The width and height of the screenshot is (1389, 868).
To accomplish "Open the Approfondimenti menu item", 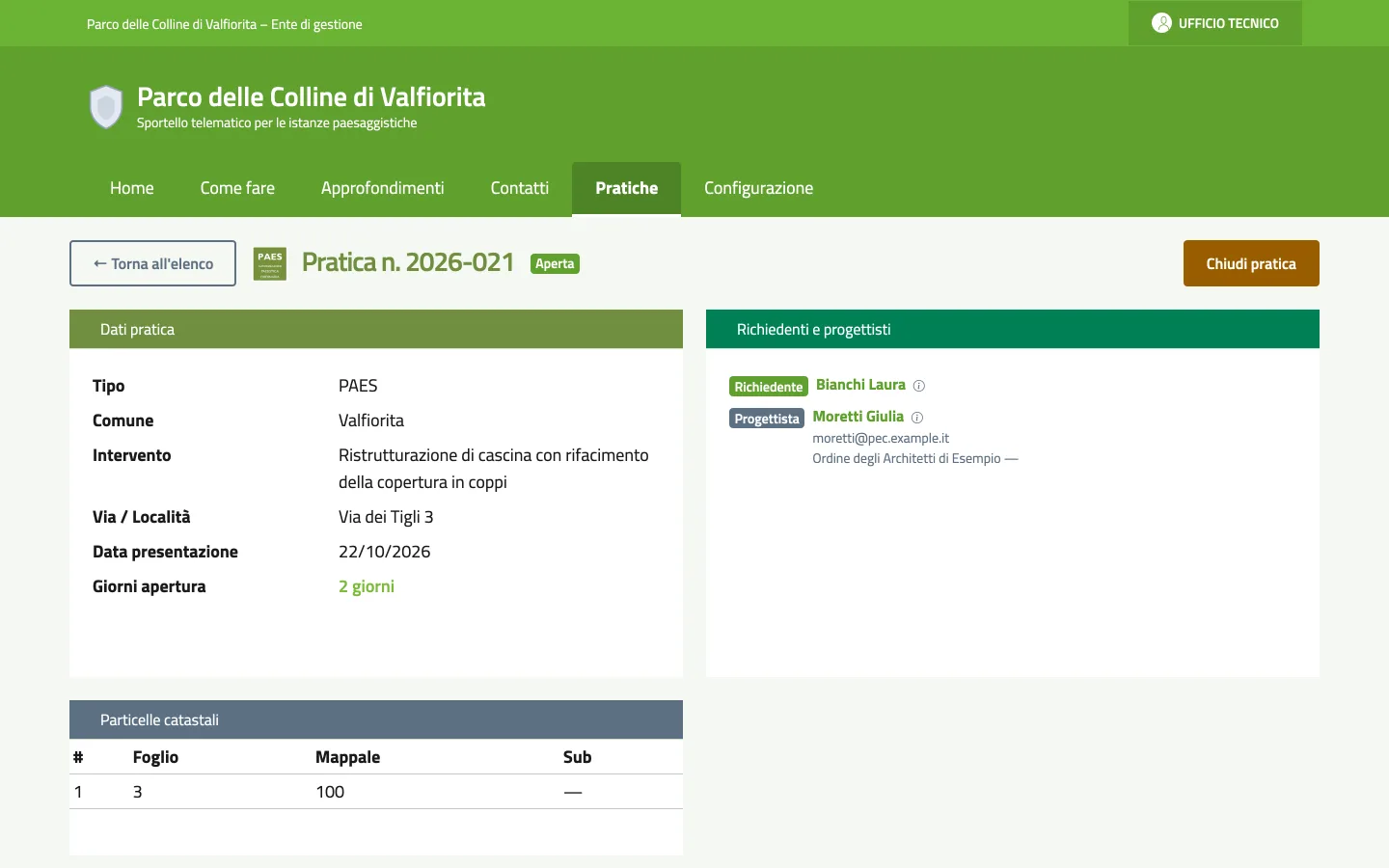I will point(383,188).
